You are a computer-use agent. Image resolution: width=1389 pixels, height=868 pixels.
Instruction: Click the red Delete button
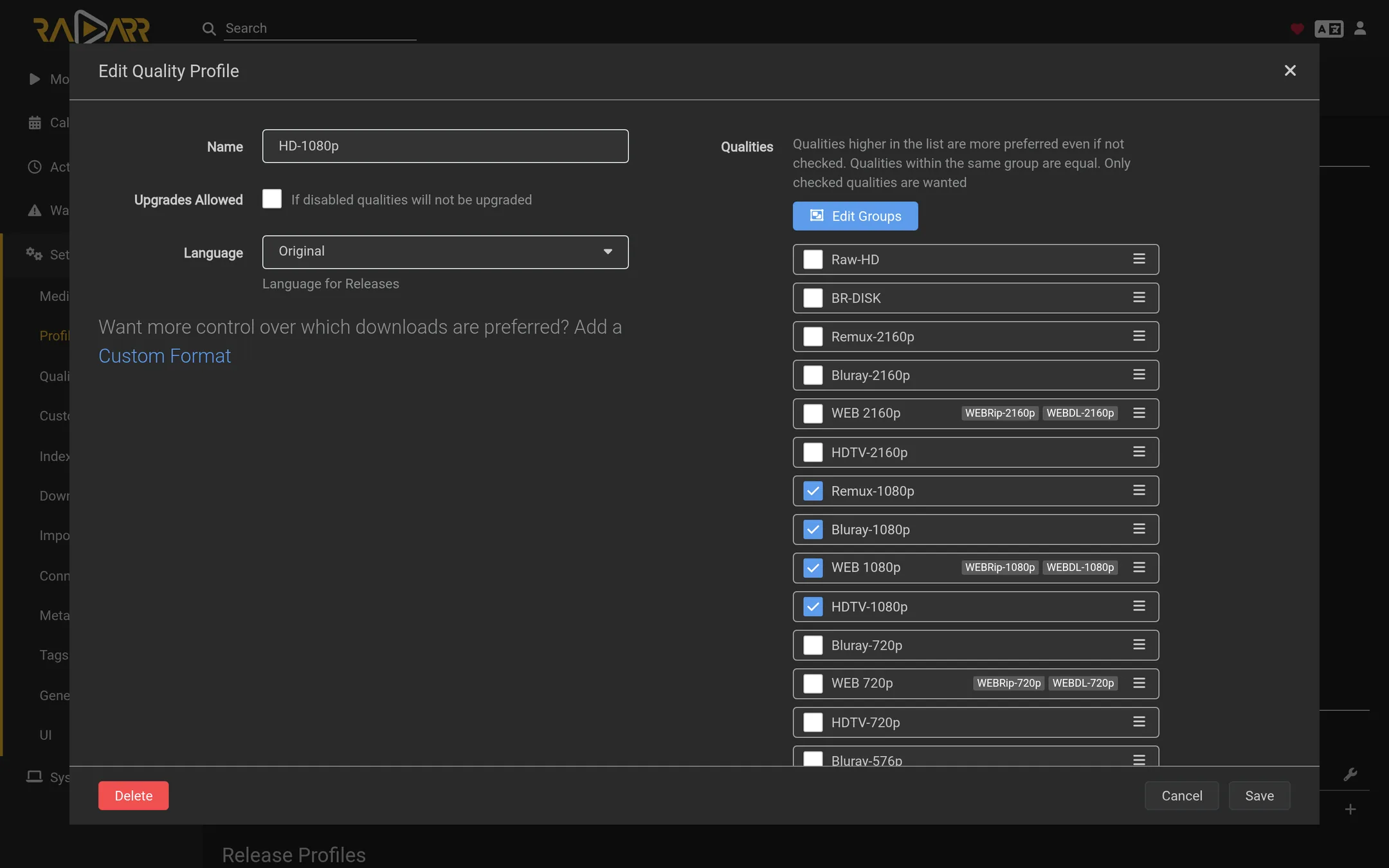[133, 795]
